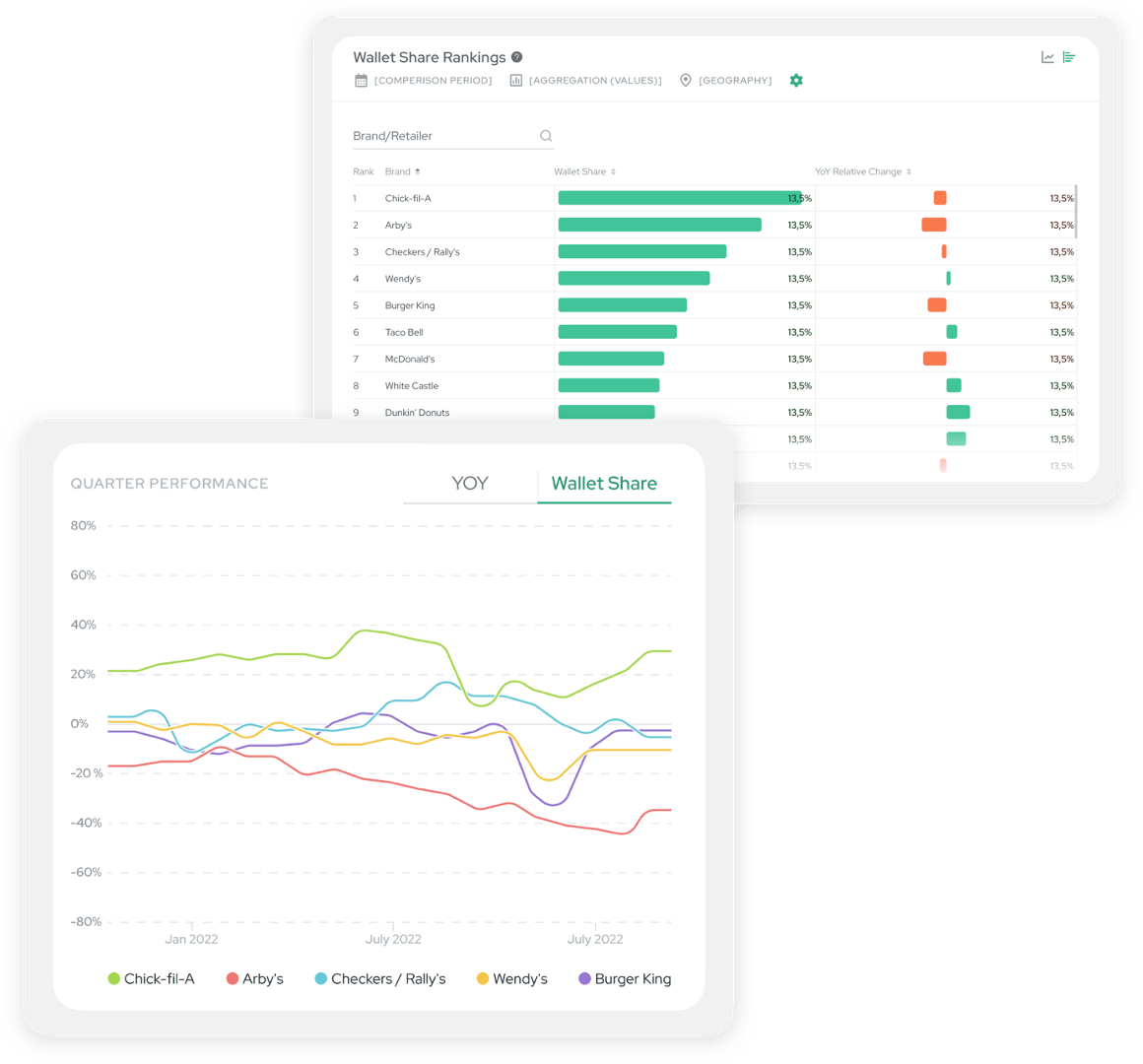Click the search magnifier icon

[546, 136]
